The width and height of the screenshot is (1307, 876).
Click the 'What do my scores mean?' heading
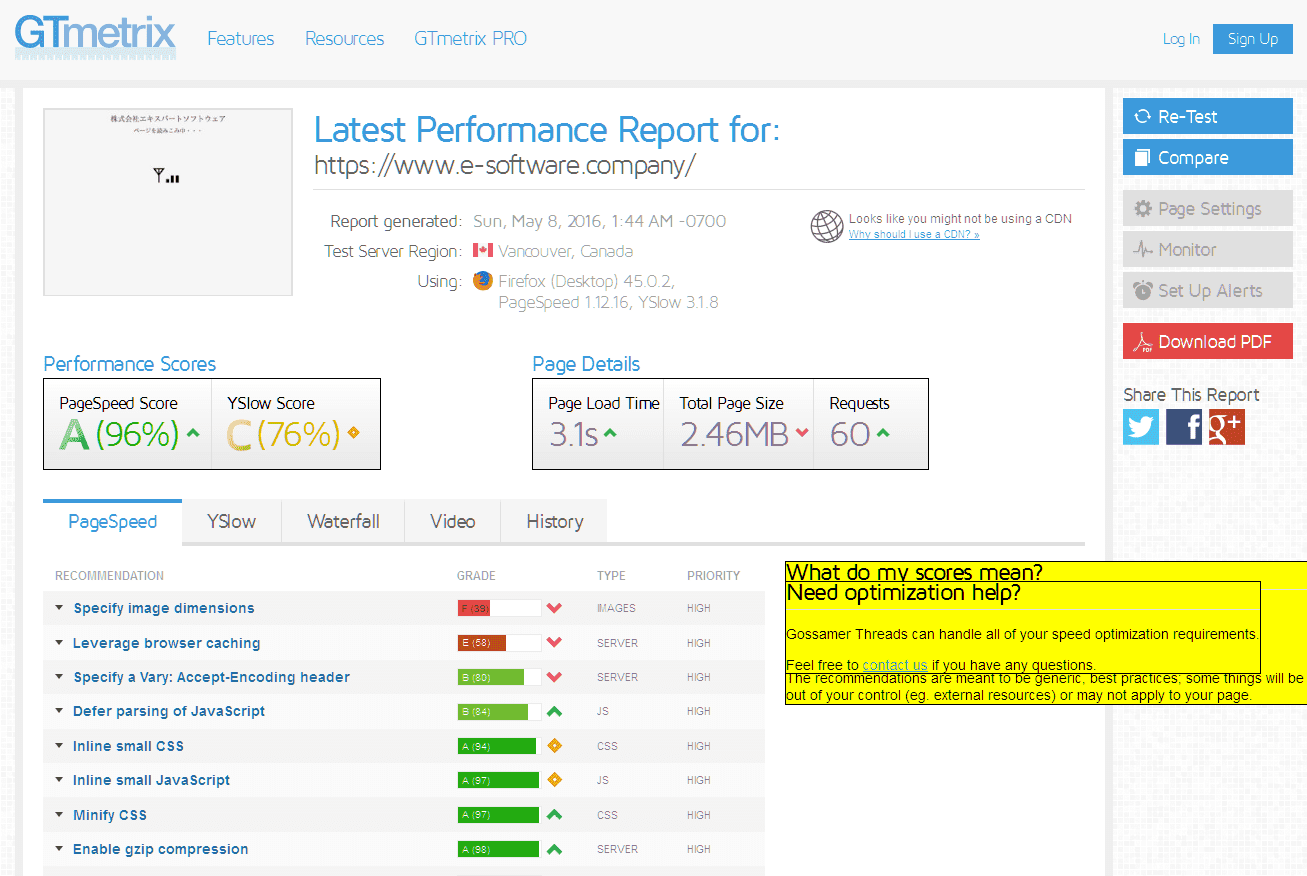pos(914,572)
